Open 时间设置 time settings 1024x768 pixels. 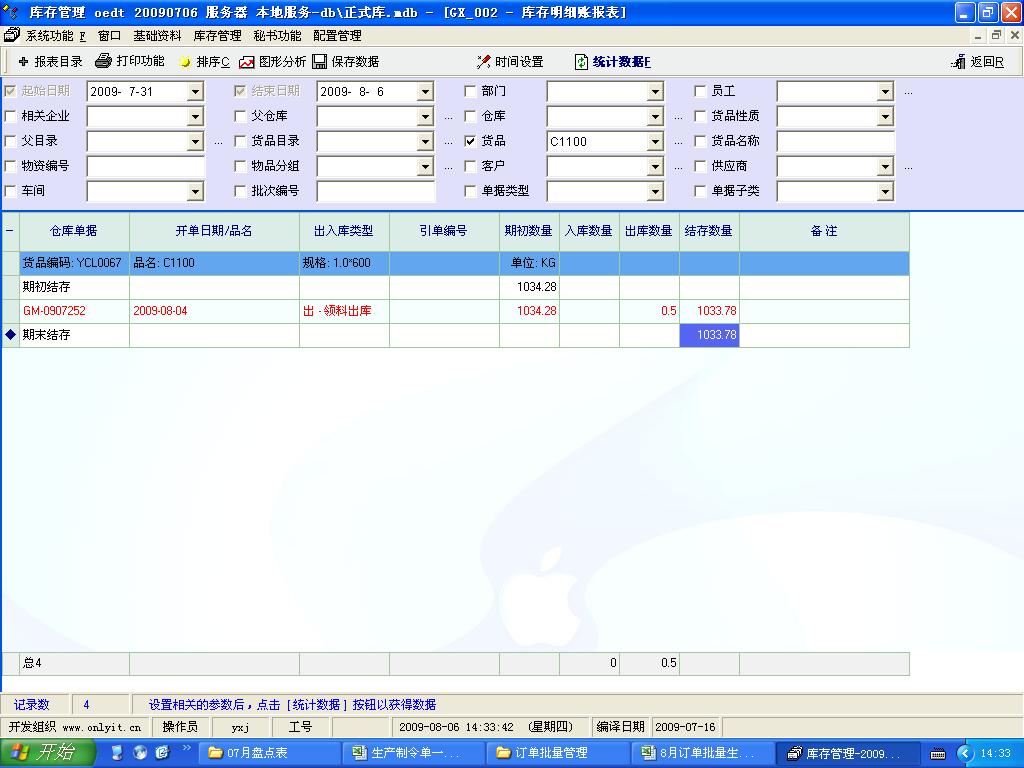click(484, 62)
